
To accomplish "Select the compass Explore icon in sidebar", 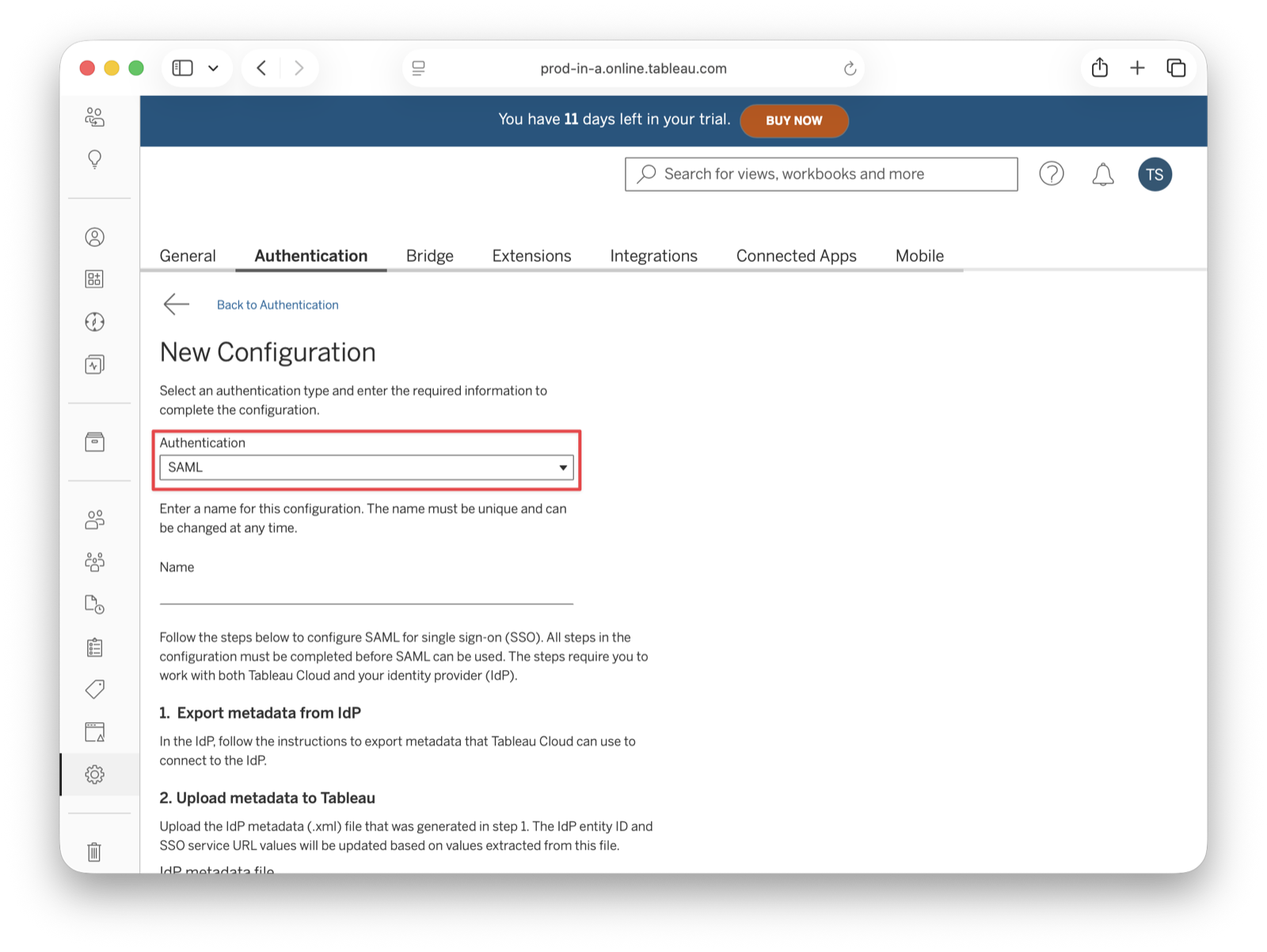I will (x=95, y=322).
